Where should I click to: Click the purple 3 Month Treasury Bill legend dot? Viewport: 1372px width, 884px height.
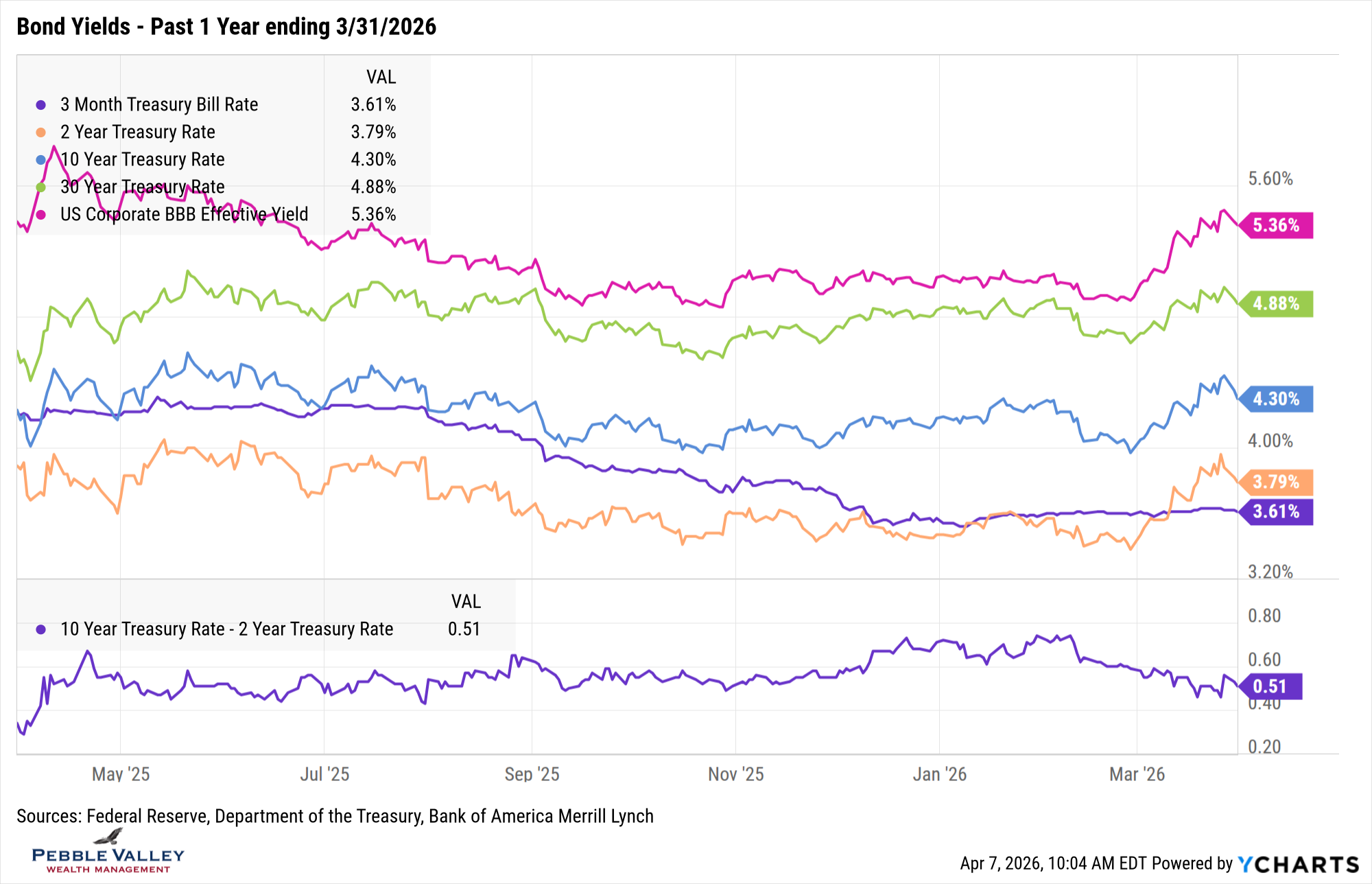[41, 105]
